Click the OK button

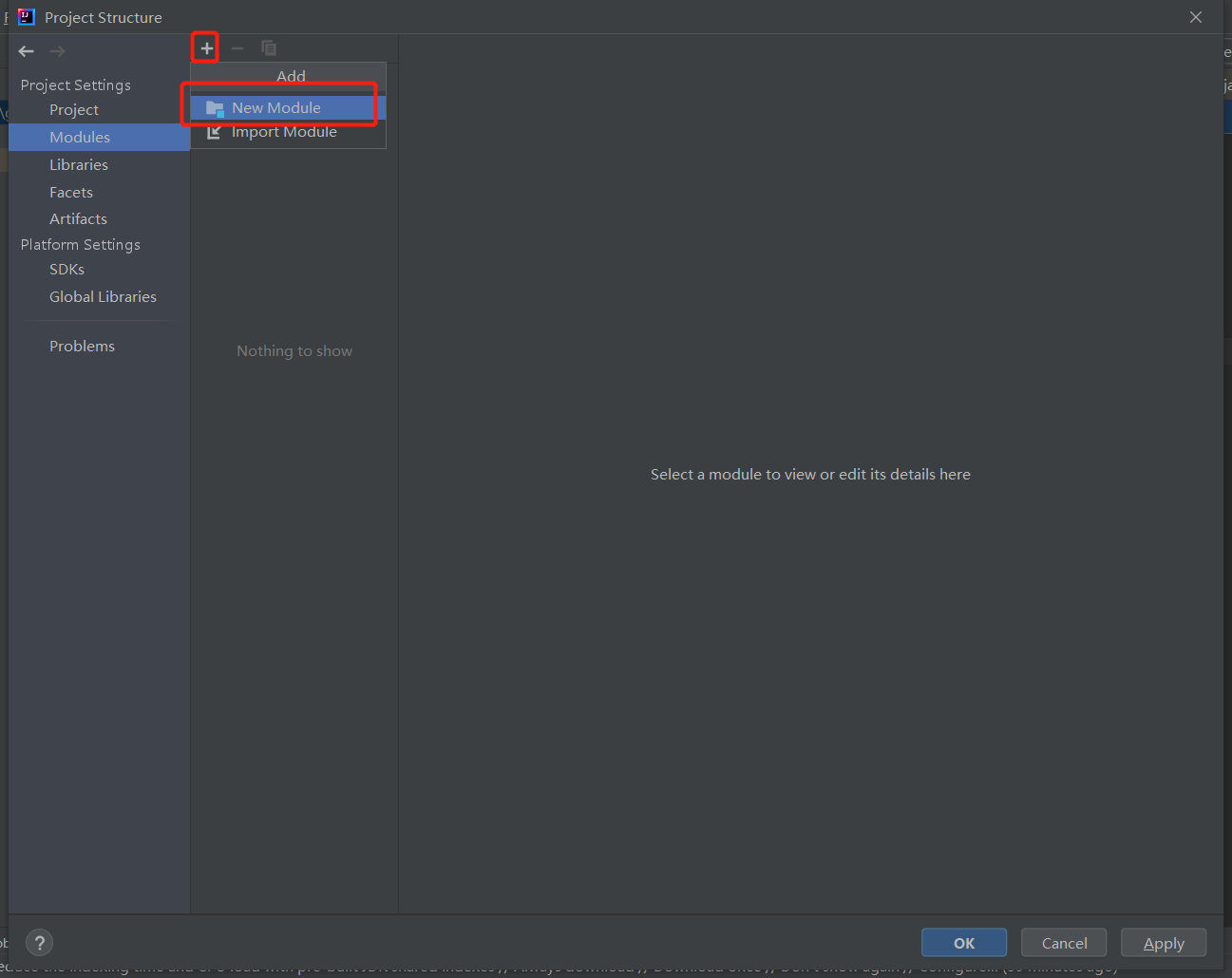pyautogui.click(x=964, y=943)
